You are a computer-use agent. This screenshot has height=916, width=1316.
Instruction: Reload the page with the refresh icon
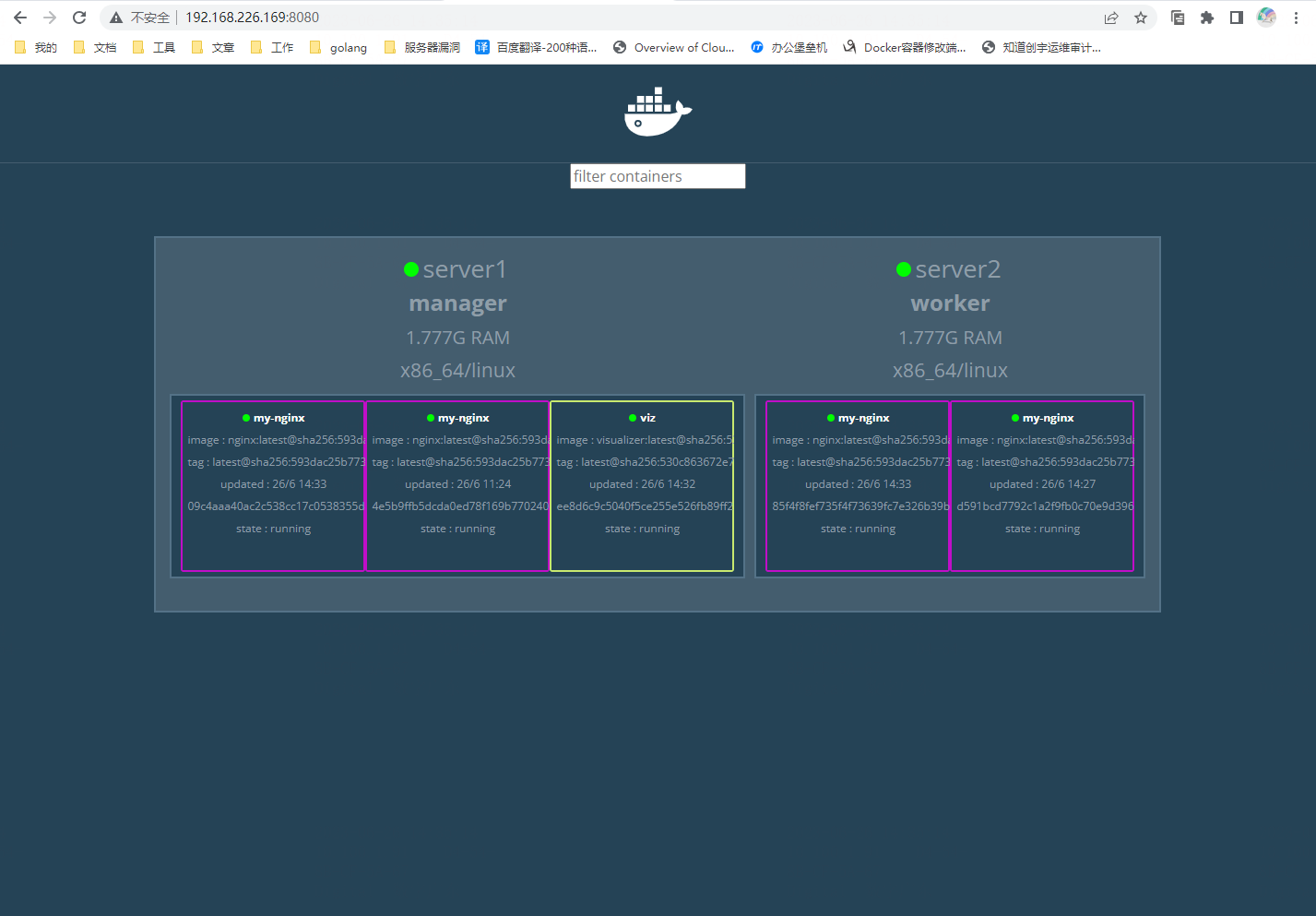coord(79,18)
